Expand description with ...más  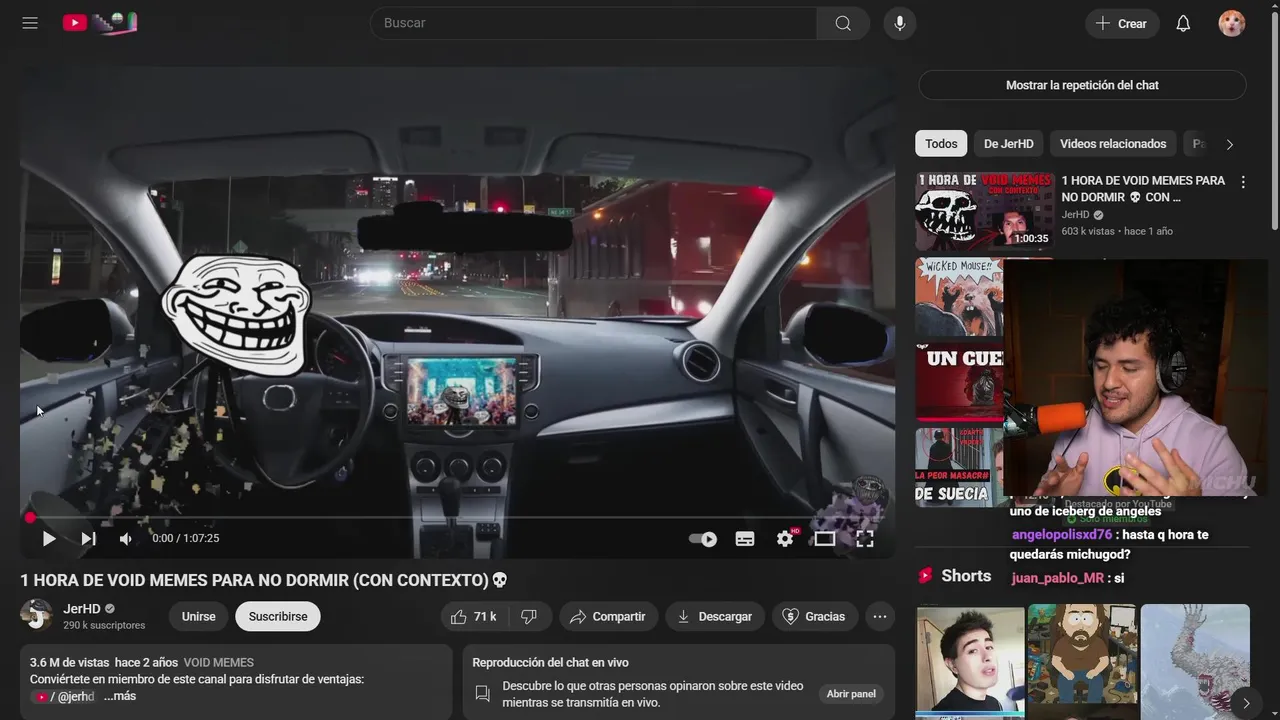click(x=120, y=696)
